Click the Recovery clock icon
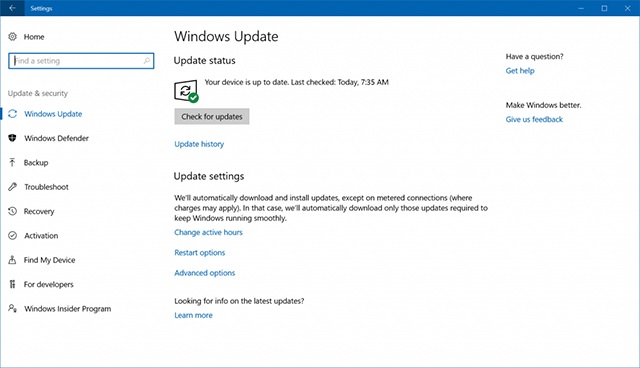 pos(13,211)
